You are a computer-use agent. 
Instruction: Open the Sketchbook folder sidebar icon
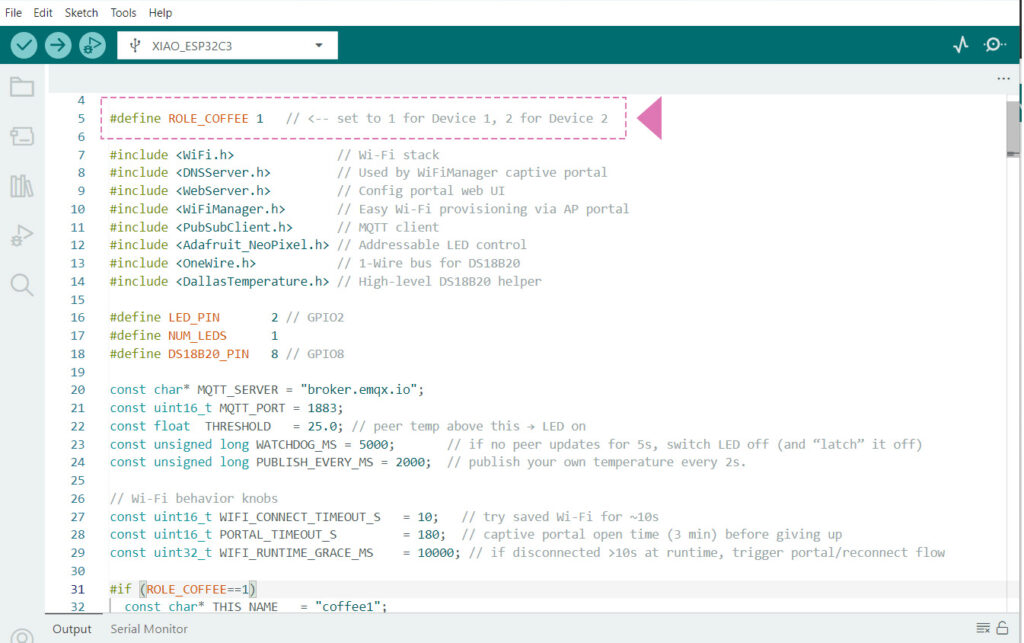pyautogui.click(x=22, y=87)
